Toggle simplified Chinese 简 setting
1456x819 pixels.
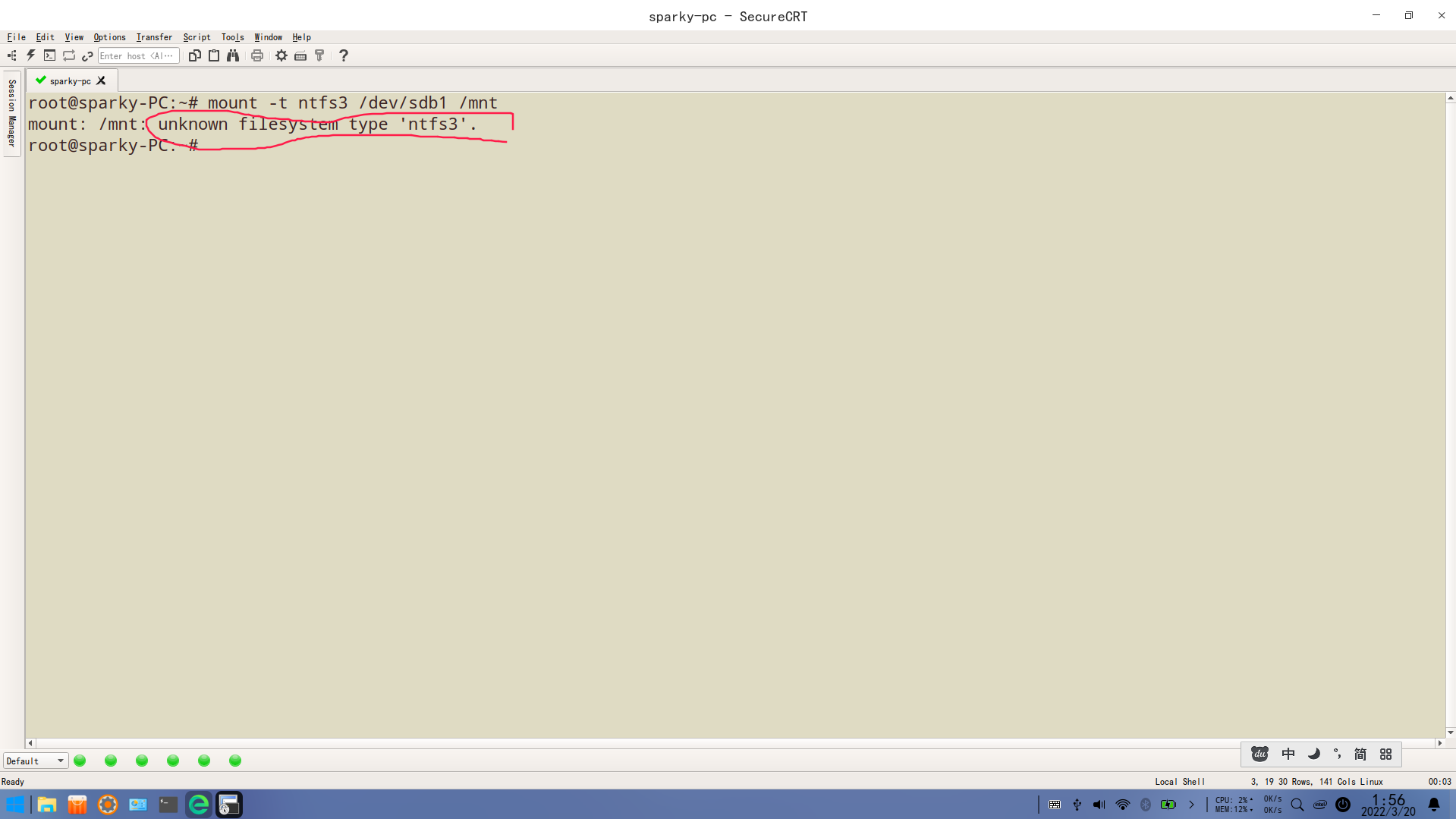tap(1360, 754)
